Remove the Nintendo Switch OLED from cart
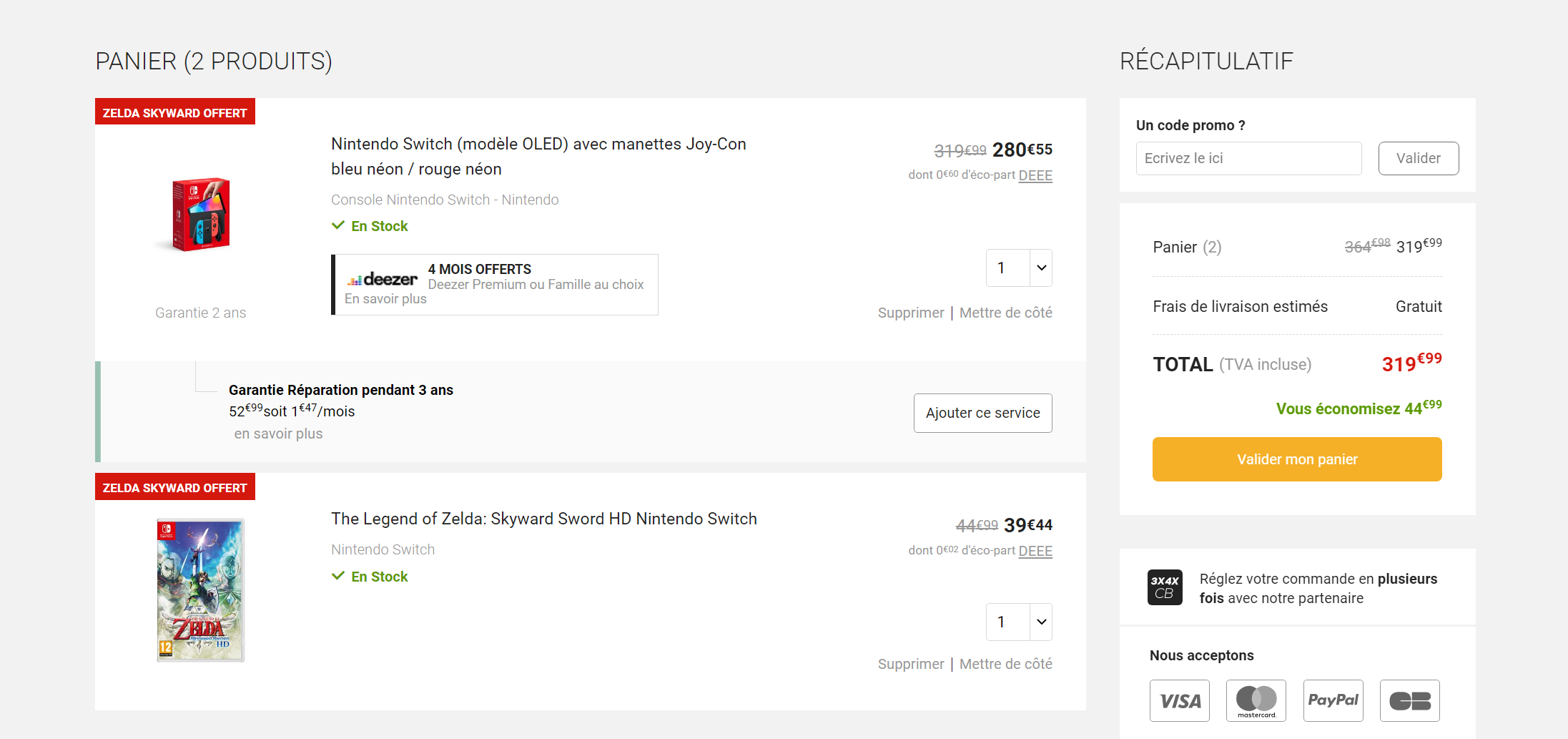Image resolution: width=1568 pixels, height=739 pixels. click(911, 313)
